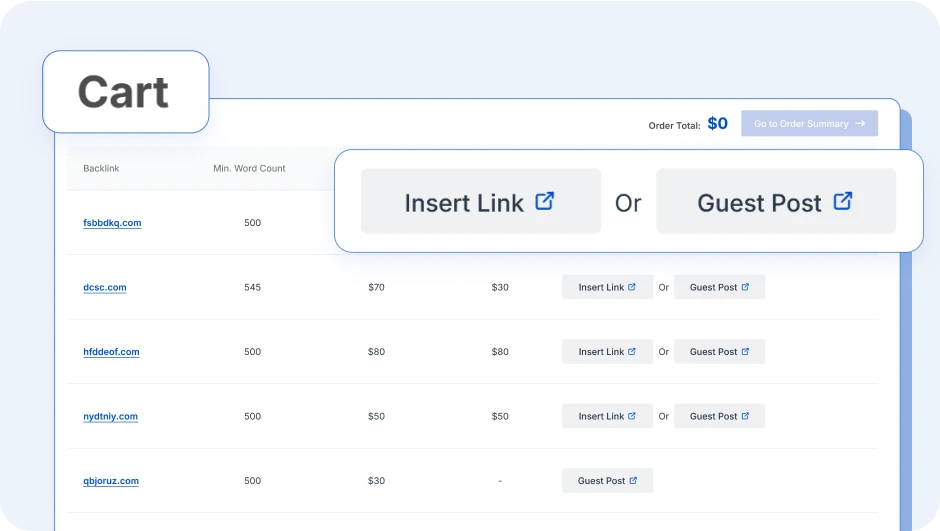Choose Insert Link for nydtniy.com

pyautogui.click(x=607, y=416)
